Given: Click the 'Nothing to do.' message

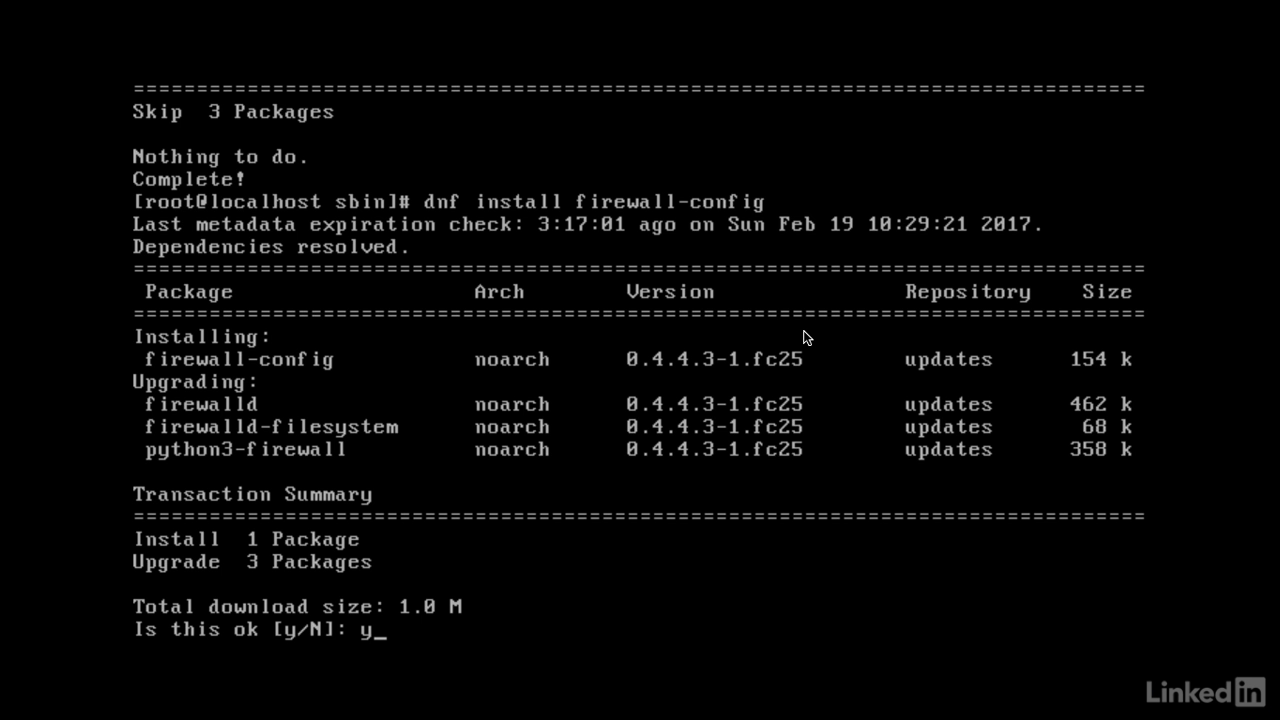Looking at the screenshot, I should 220,157.
